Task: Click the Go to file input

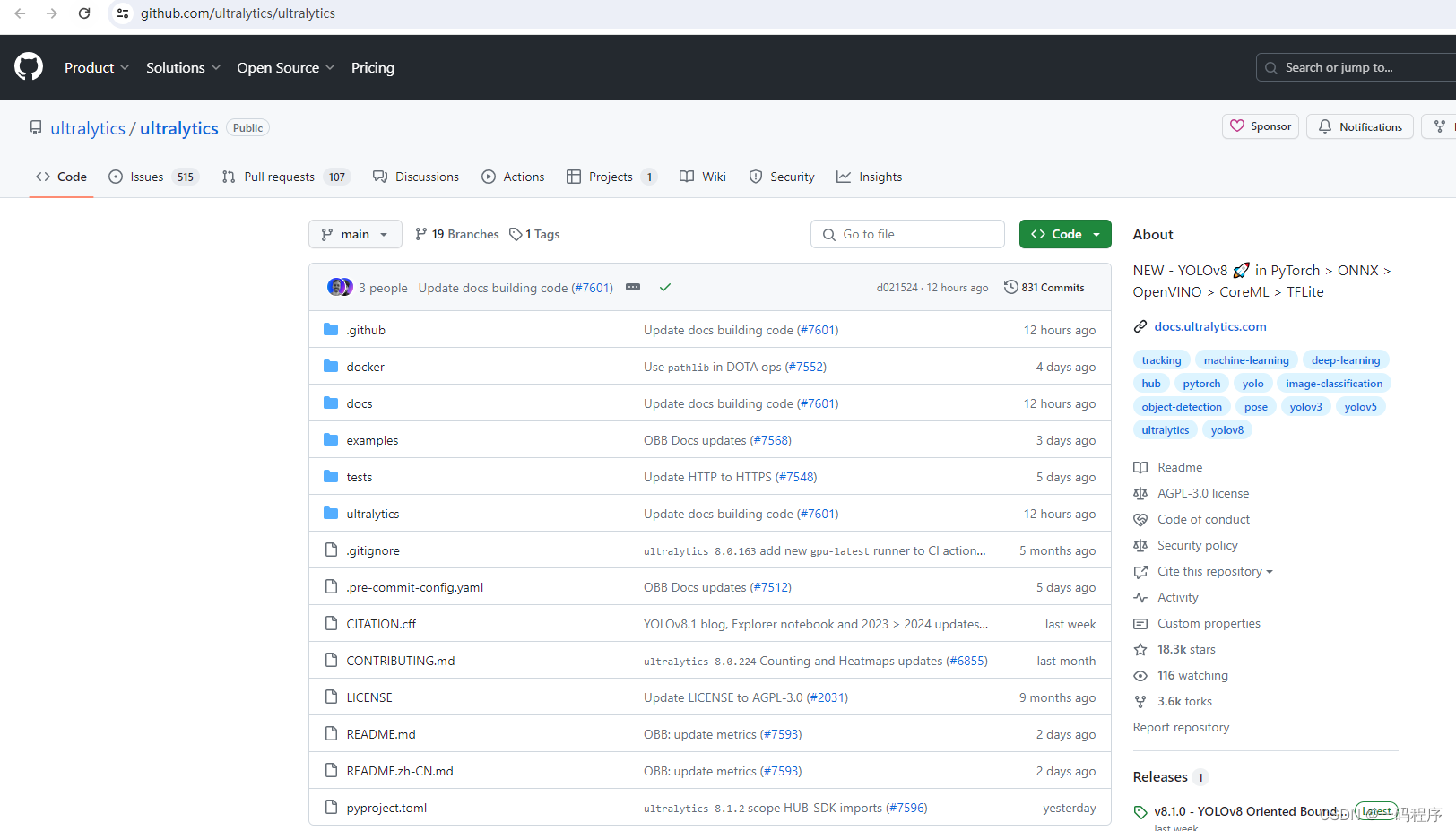Action: [907, 234]
